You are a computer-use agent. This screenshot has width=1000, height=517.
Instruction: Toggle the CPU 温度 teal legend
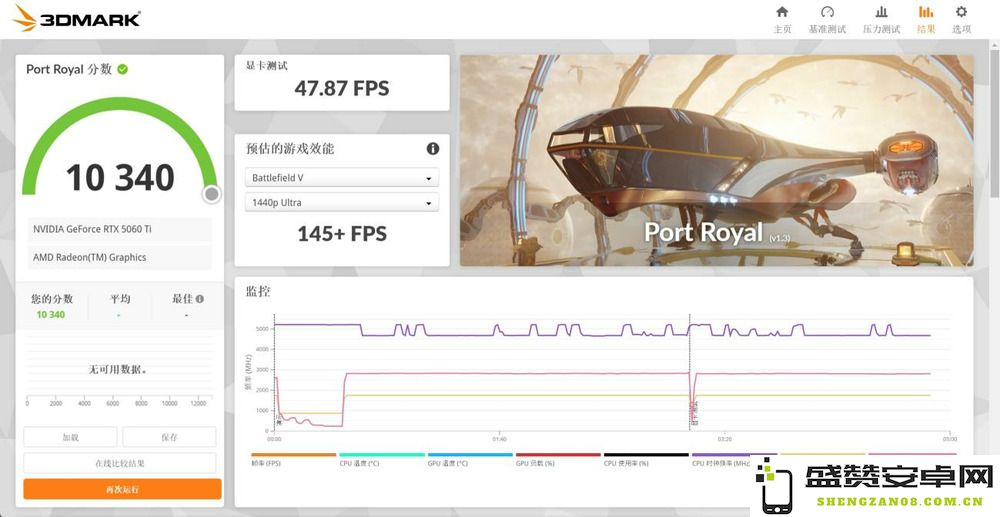[381, 459]
